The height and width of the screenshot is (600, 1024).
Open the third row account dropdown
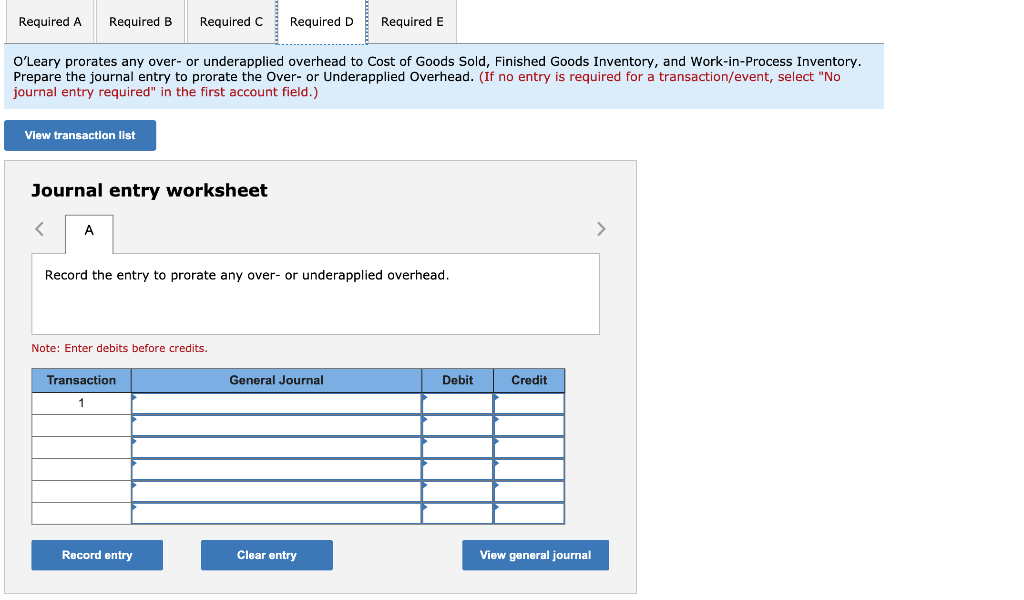[276, 446]
